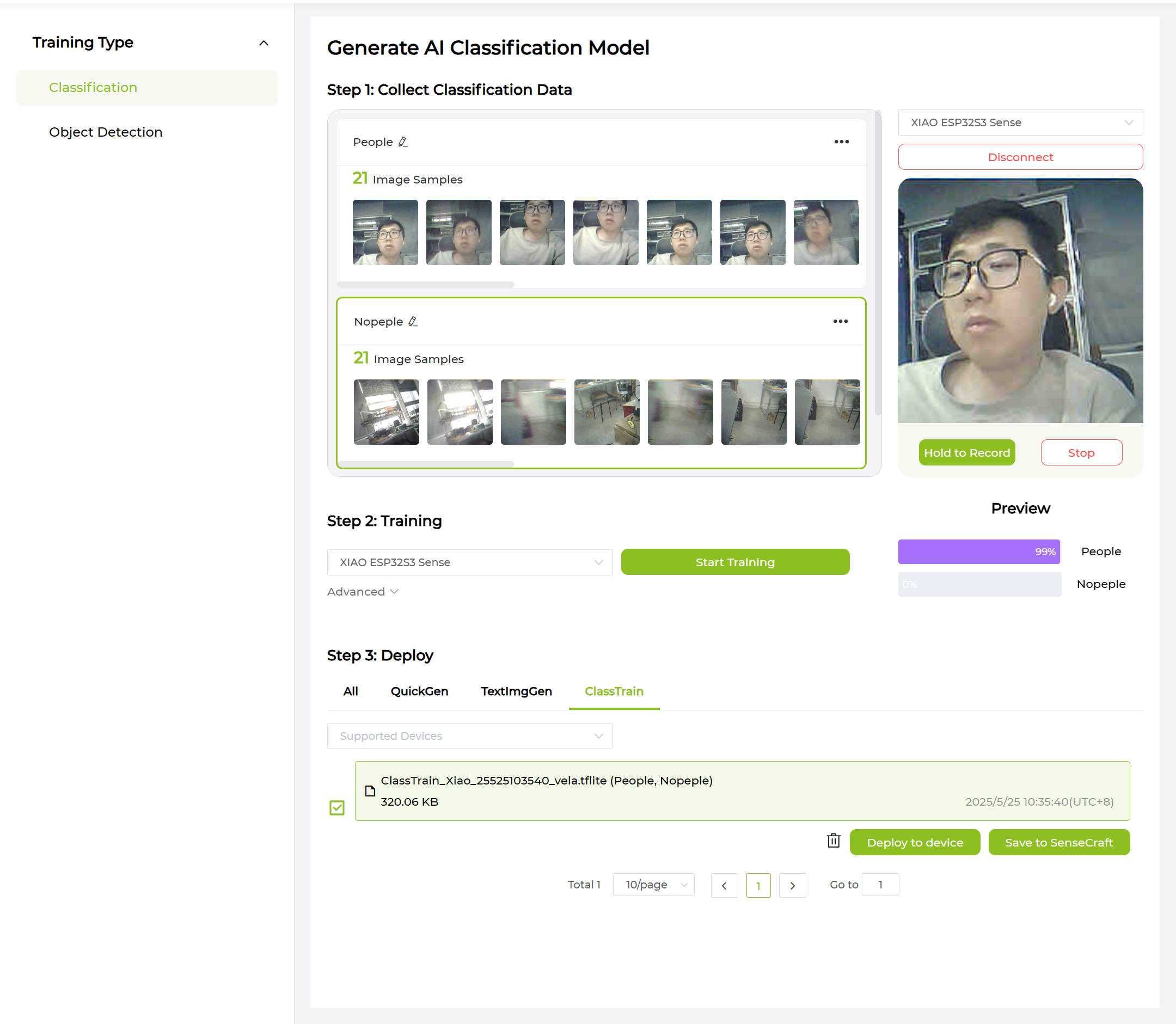Click the Hold to Record button

(966, 452)
